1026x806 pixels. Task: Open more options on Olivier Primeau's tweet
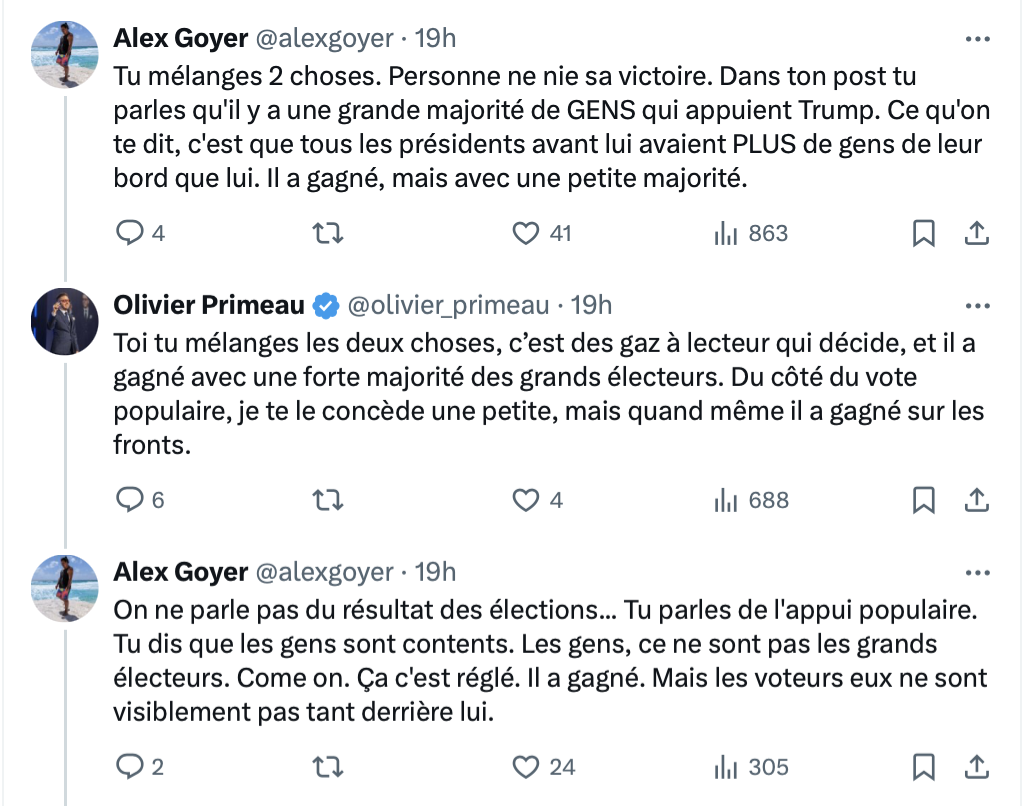976,305
